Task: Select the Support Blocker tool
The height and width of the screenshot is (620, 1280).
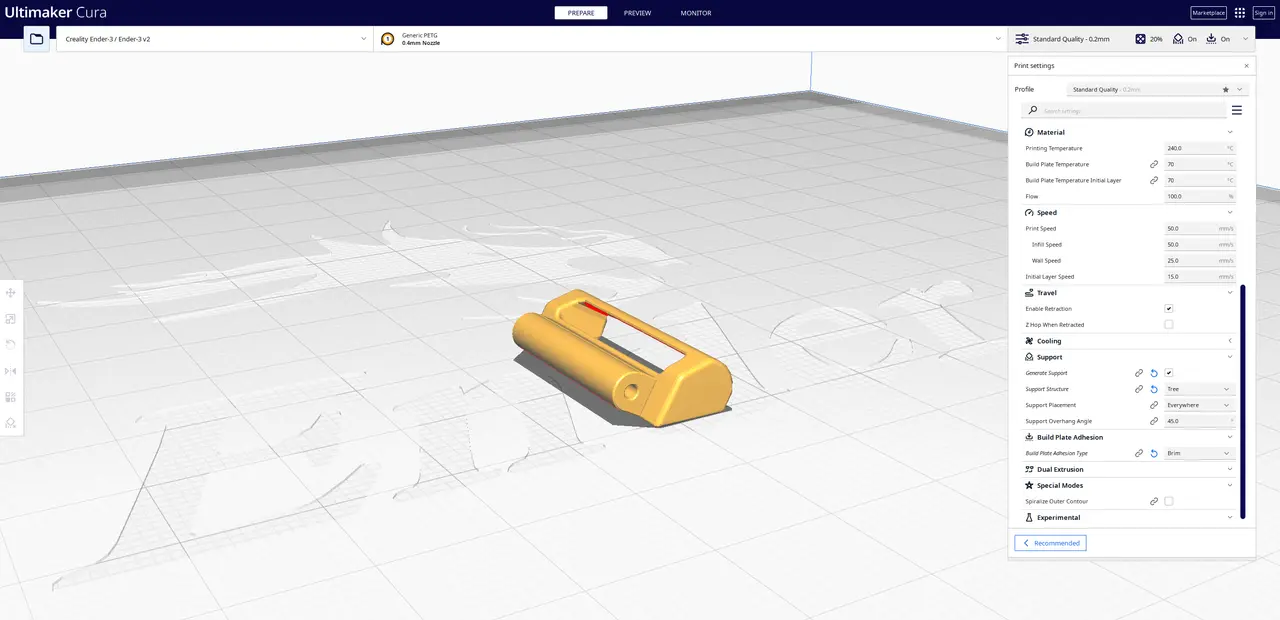Action: (x=11, y=423)
